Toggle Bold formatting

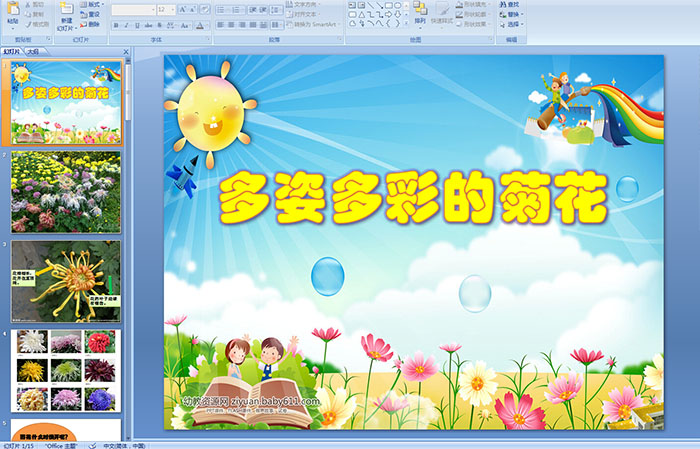[x=115, y=26]
